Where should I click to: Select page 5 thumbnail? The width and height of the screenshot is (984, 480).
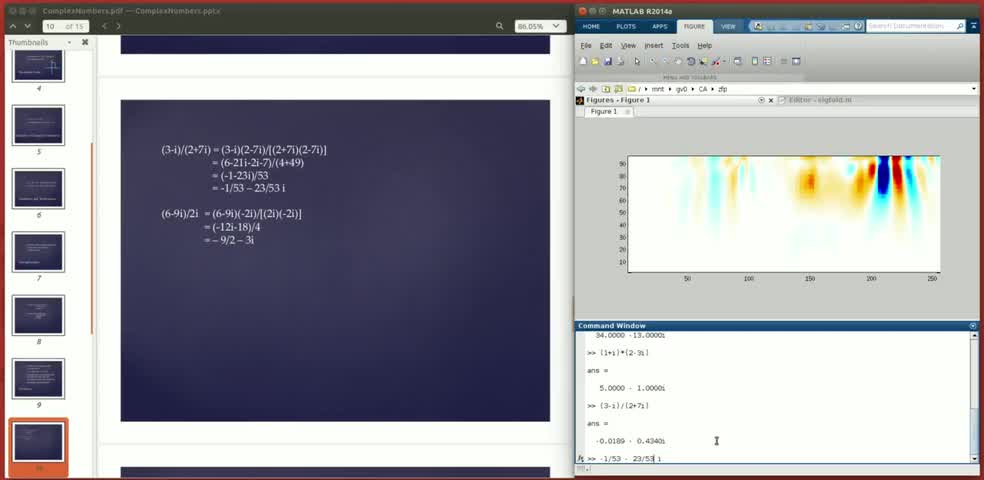pos(38,125)
